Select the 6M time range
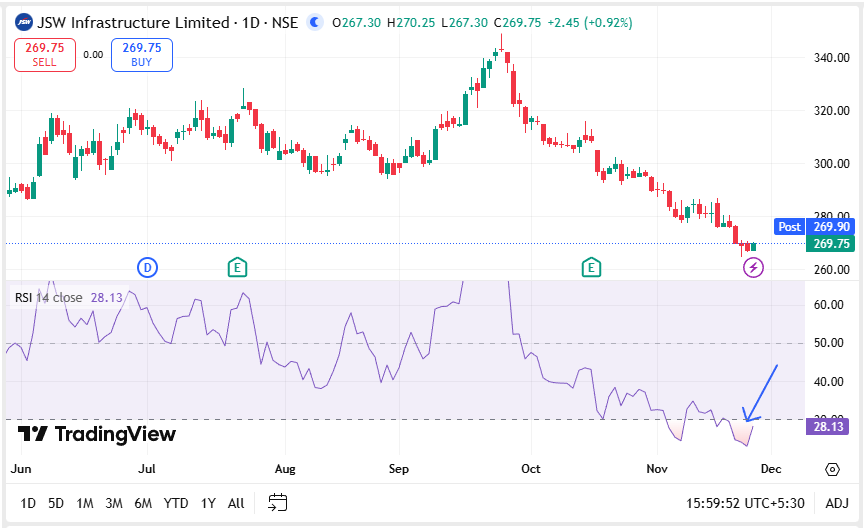 click(143, 503)
